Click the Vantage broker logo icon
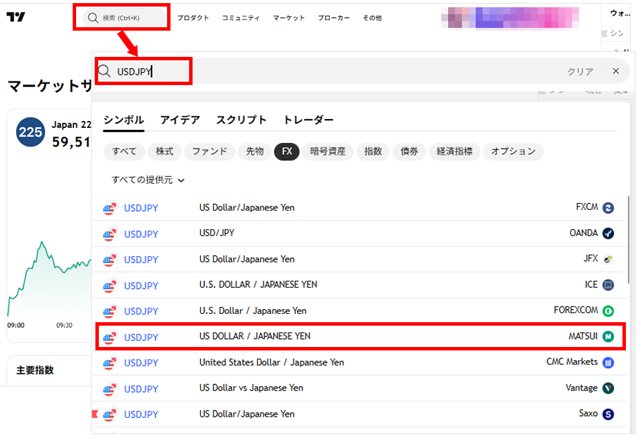This screenshot has height=439, width=640. [608, 388]
